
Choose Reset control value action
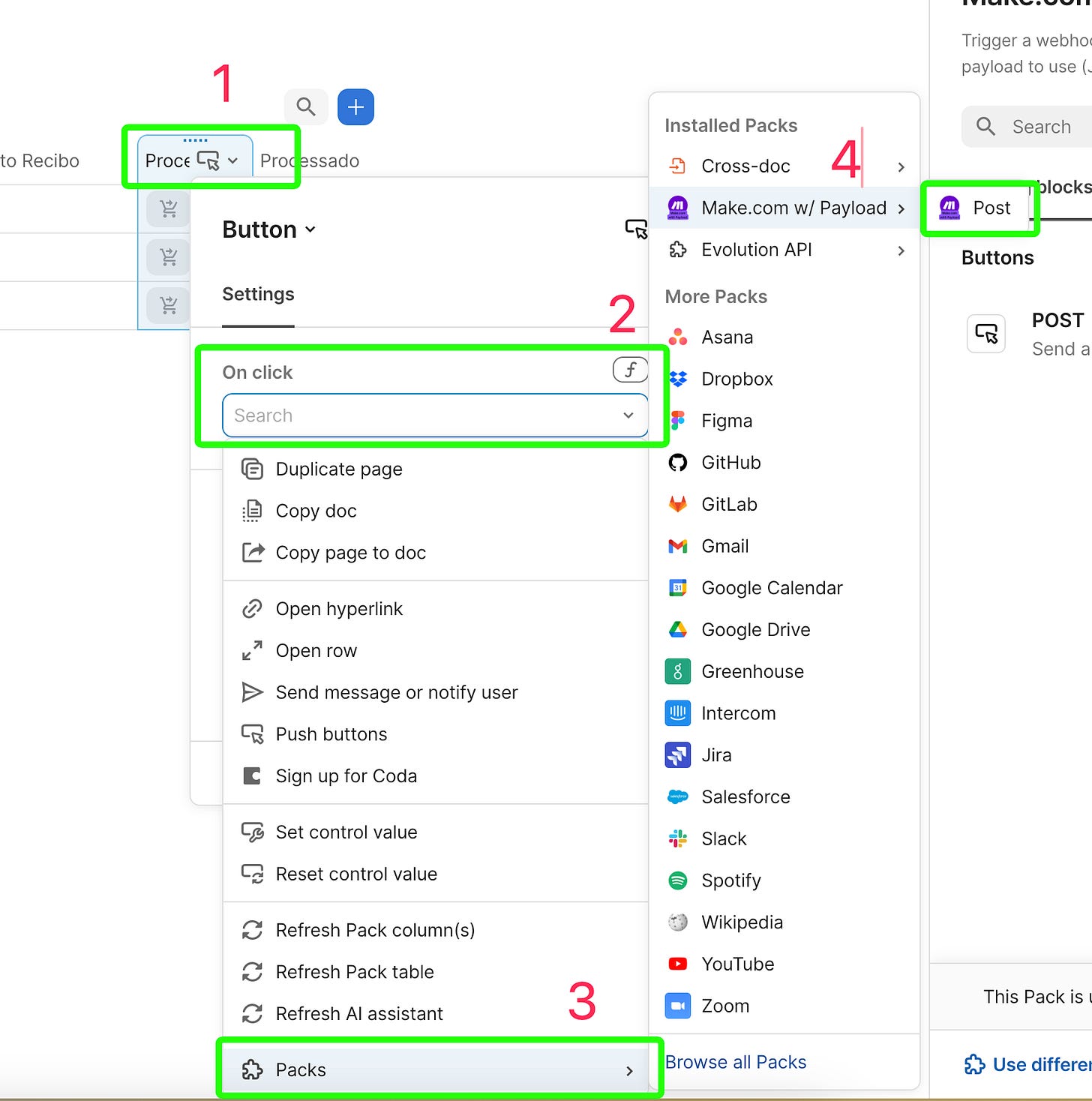435,874
